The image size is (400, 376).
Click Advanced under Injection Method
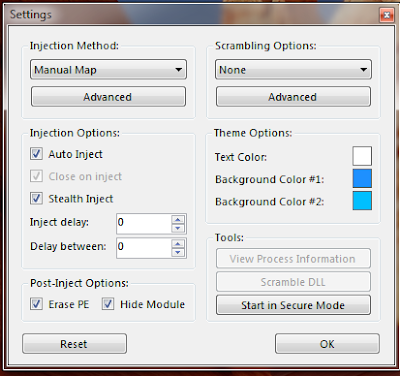[x=108, y=97]
